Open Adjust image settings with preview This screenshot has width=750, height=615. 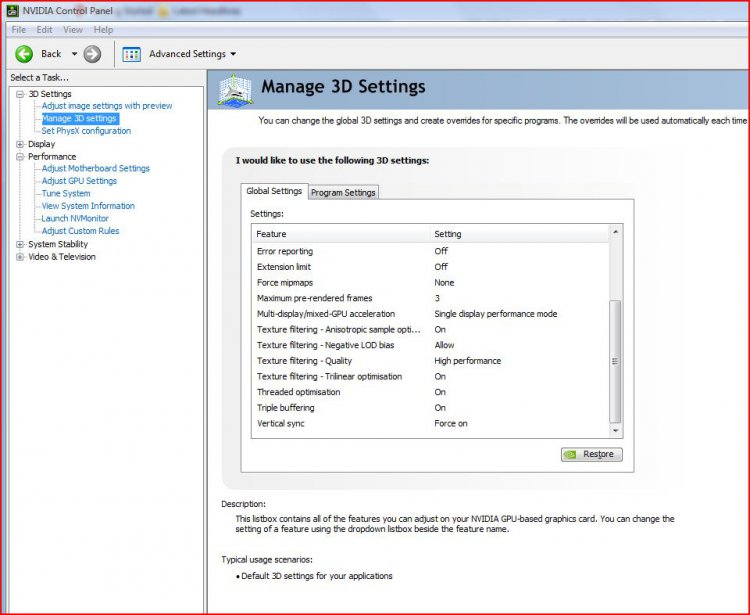coord(107,106)
